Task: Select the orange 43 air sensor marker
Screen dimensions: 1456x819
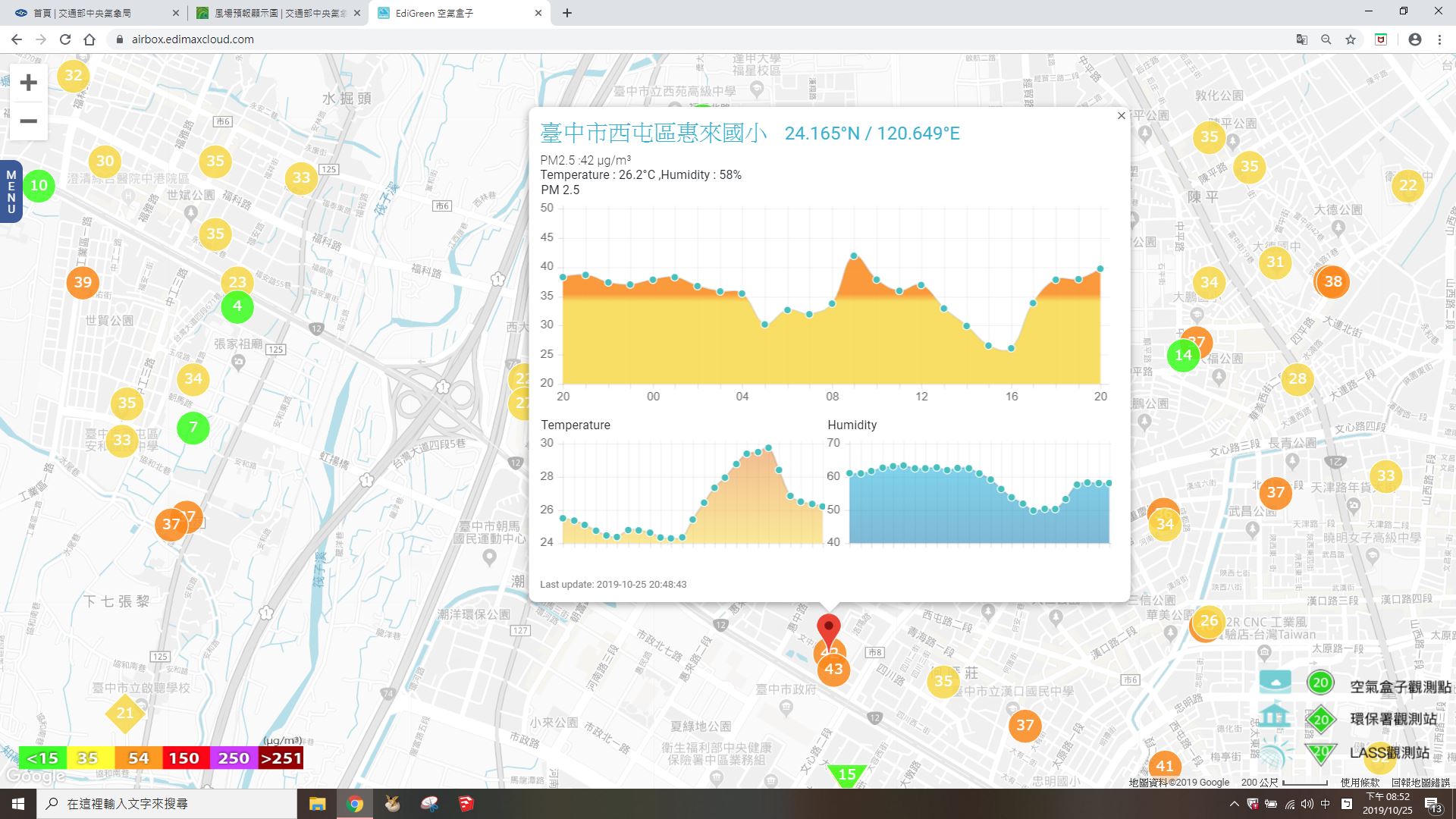Action: [833, 670]
